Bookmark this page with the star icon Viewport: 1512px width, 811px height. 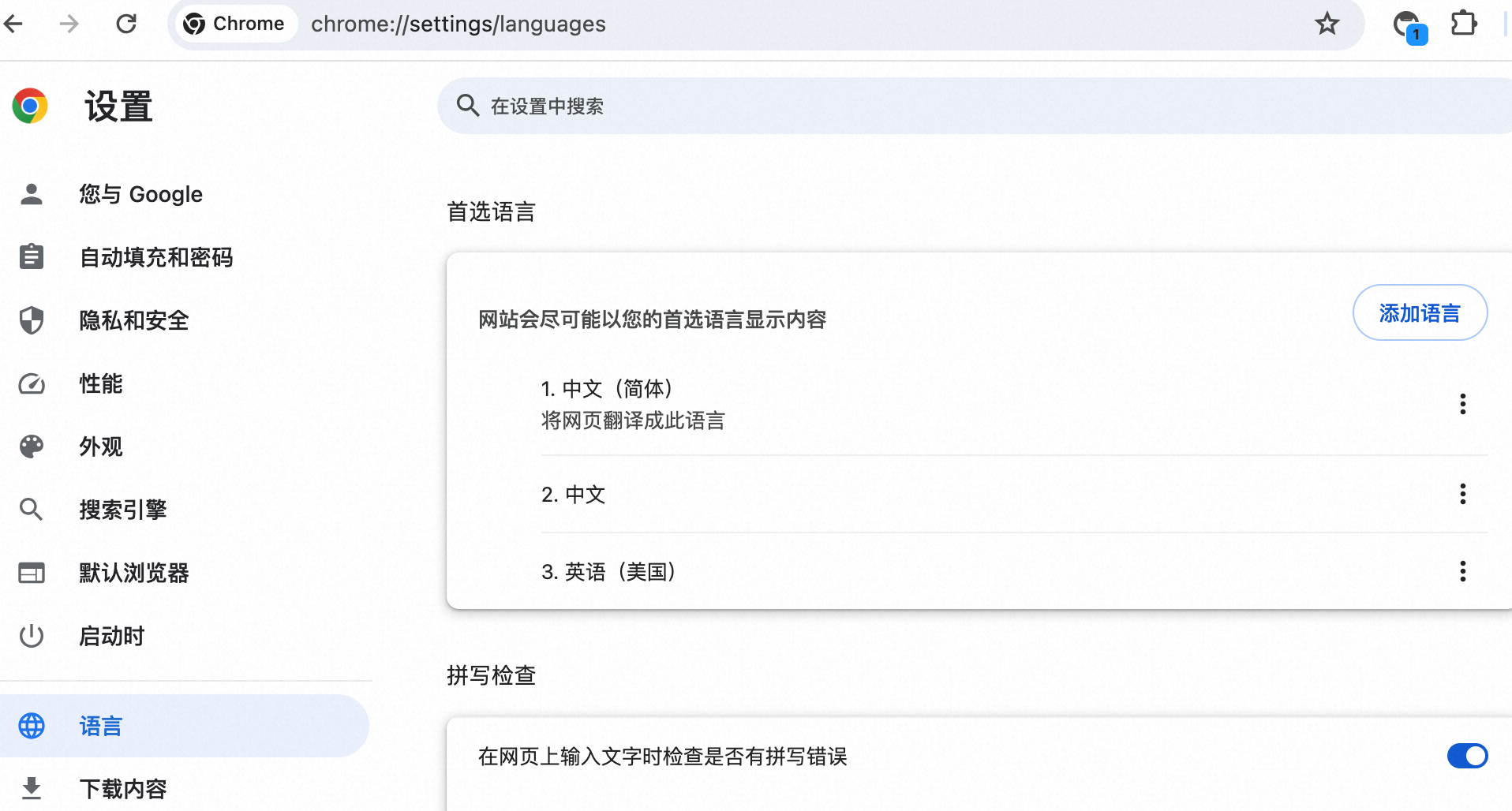(1327, 24)
